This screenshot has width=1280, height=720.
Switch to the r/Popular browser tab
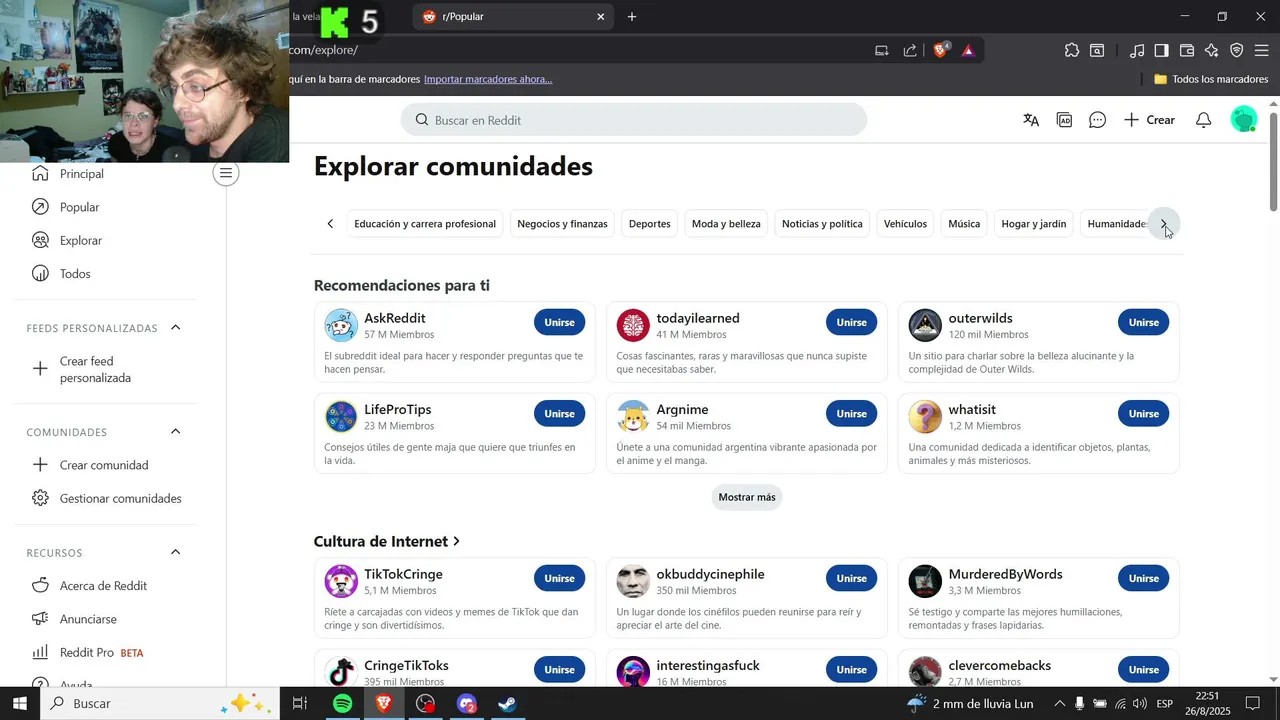[510, 17]
